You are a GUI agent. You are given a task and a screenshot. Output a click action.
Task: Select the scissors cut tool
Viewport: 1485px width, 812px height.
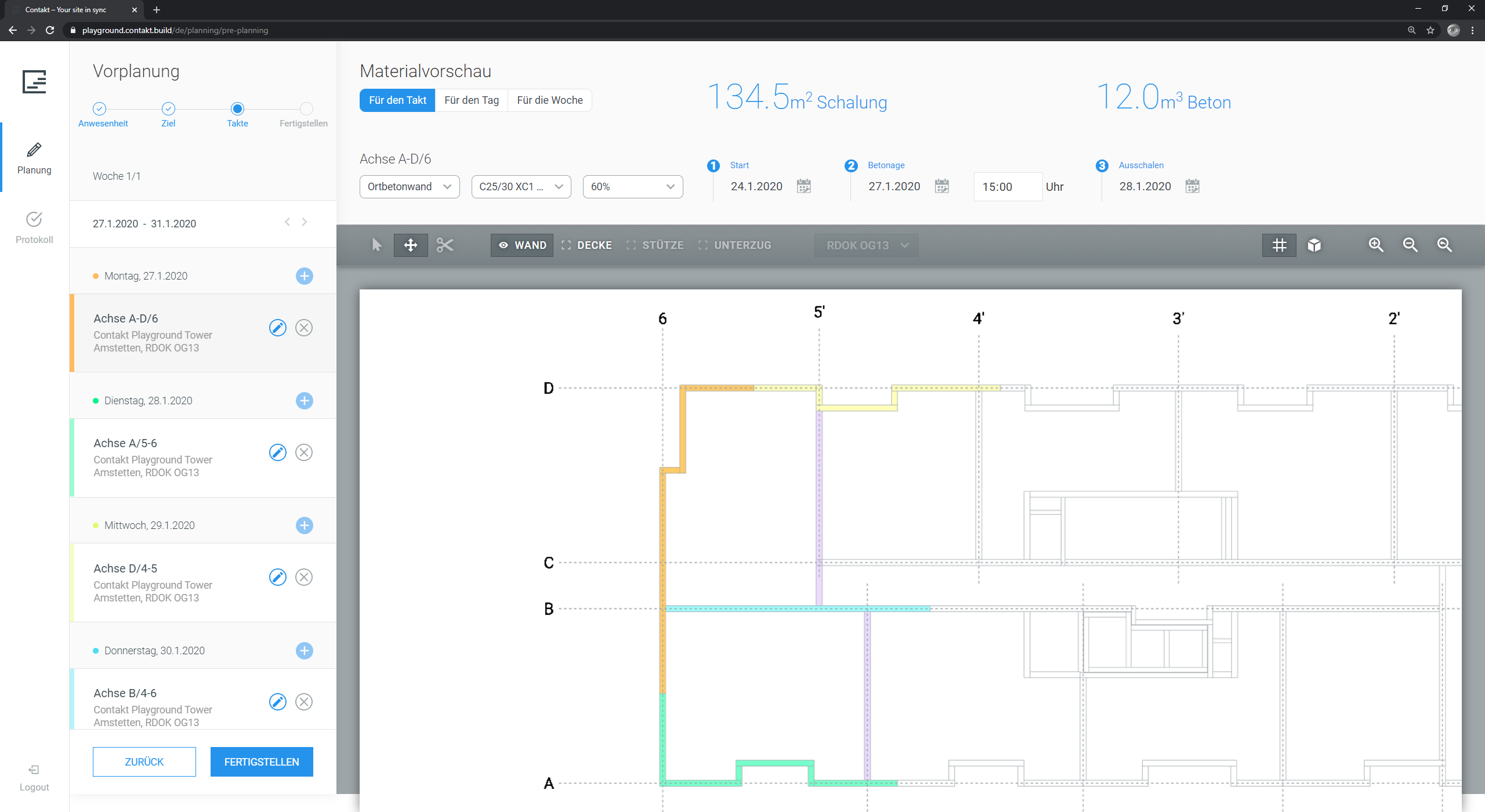coord(445,245)
